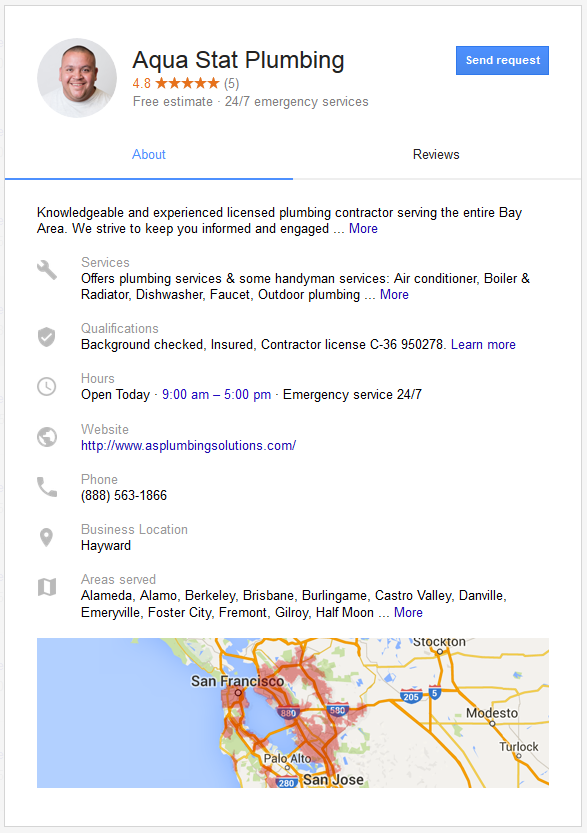Click the Areas served map icon
The width and height of the screenshot is (587, 833).
(47, 587)
